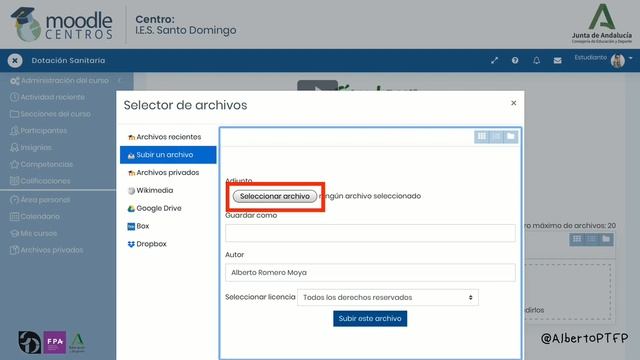Screen dimensions: 640x360
Task: Click the FPA purple logo in footer
Action: point(54,342)
